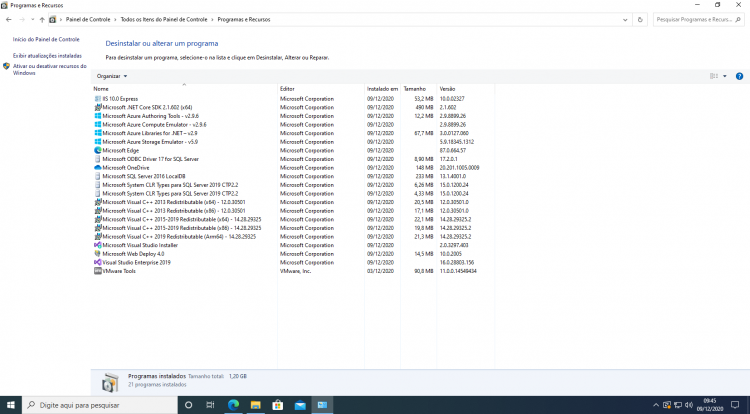
Task: Sort by the Instalado em column header
Action: tap(382, 89)
